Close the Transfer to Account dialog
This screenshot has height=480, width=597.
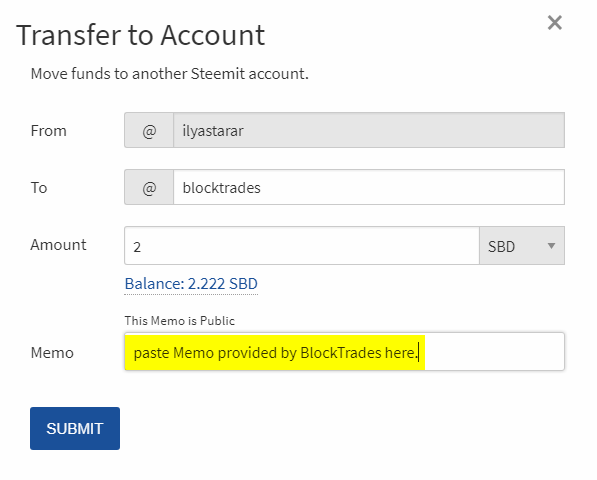pyautogui.click(x=554, y=23)
